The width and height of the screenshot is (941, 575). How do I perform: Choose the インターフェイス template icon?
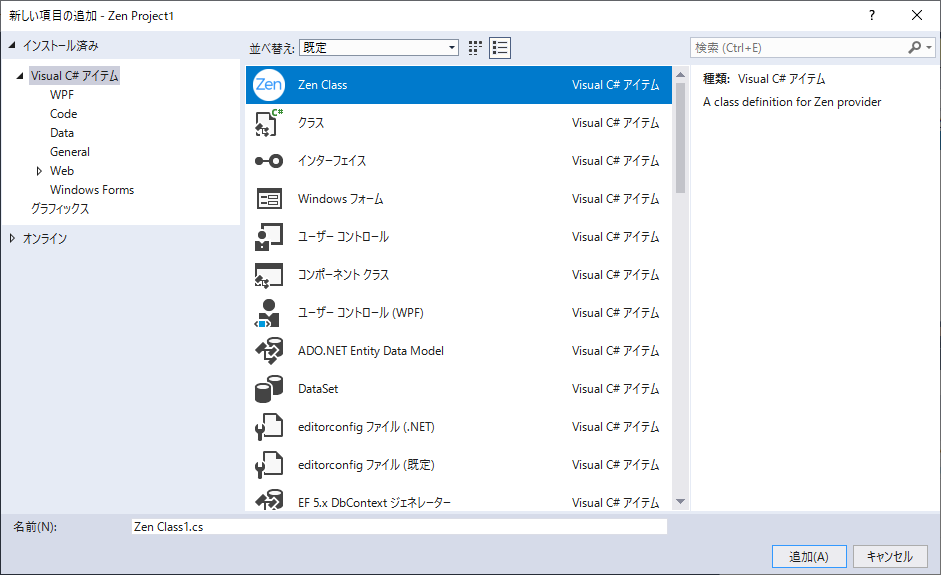click(x=269, y=161)
